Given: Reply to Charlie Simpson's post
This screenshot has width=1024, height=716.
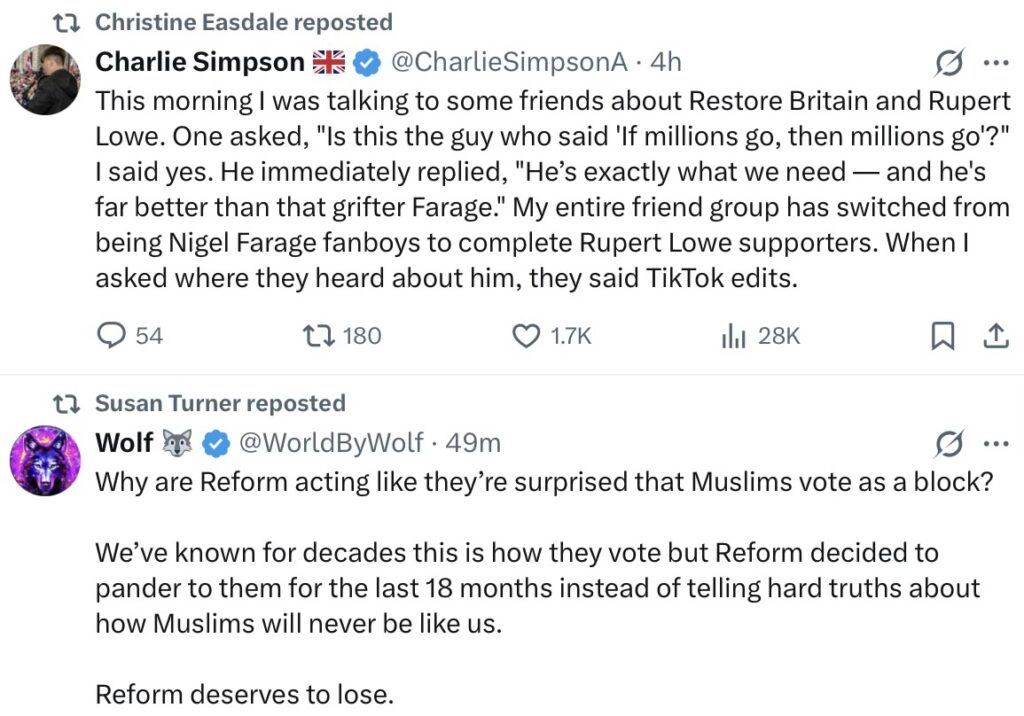Looking at the screenshot, I should [112, 336].
